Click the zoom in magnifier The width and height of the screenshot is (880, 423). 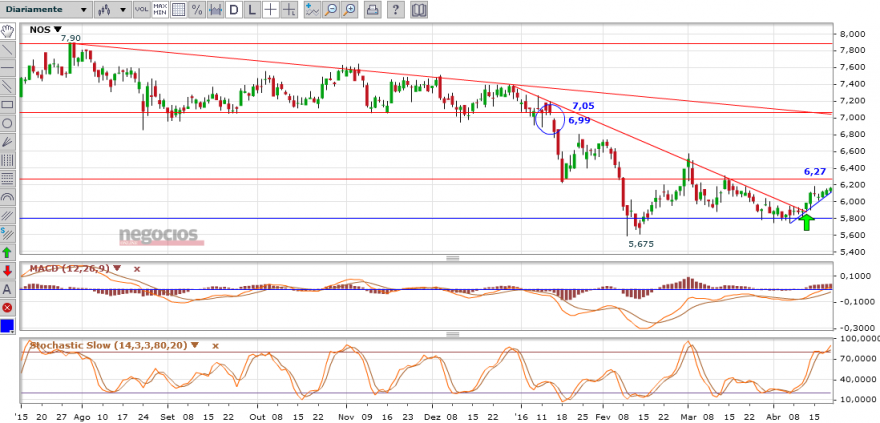(350, 10)
